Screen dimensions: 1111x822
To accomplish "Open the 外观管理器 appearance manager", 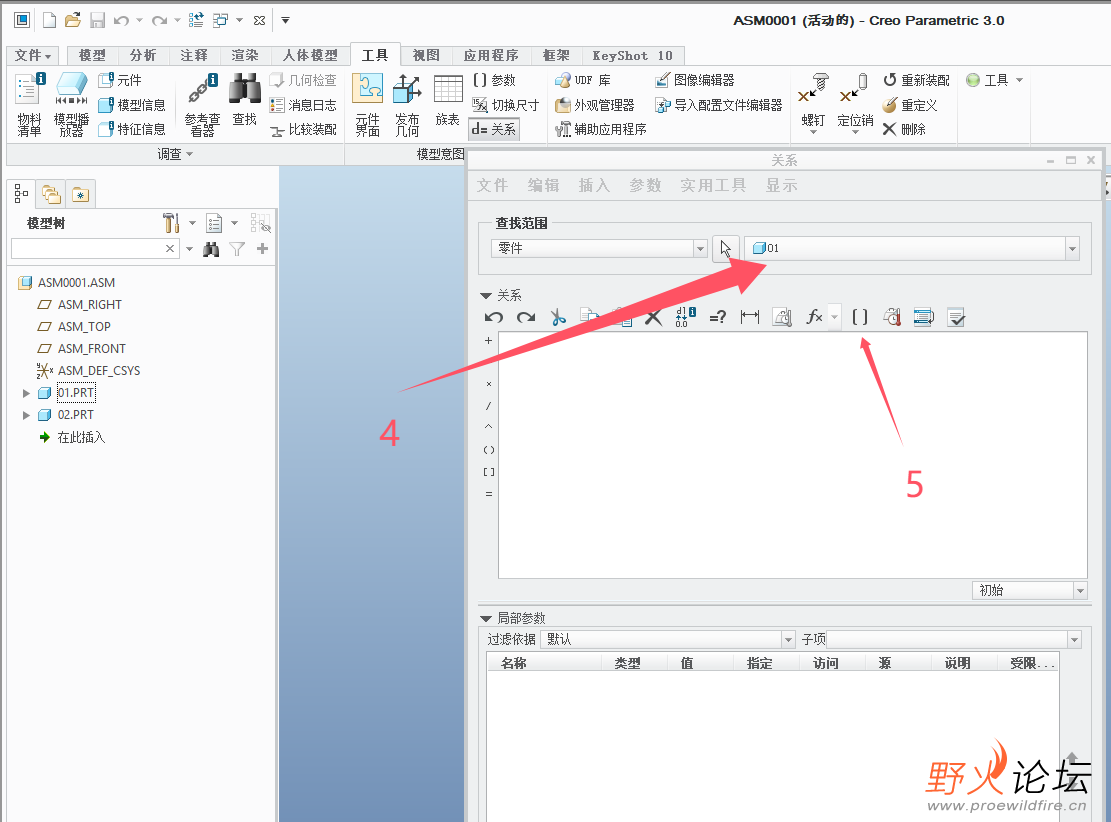I will point(594,105).
